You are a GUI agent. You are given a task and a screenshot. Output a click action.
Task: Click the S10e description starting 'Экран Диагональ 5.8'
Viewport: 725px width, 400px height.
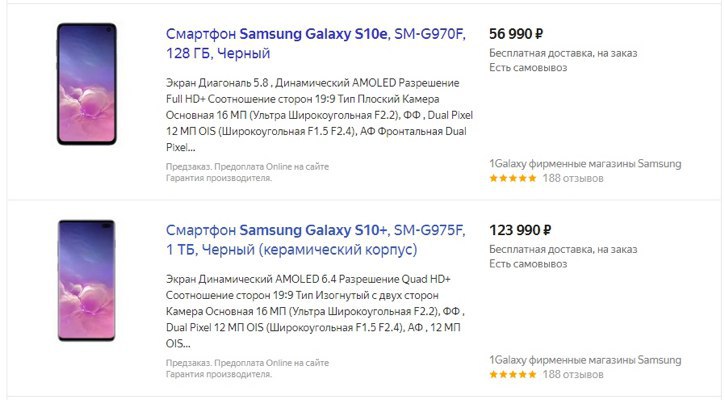(x=319, y=115)
